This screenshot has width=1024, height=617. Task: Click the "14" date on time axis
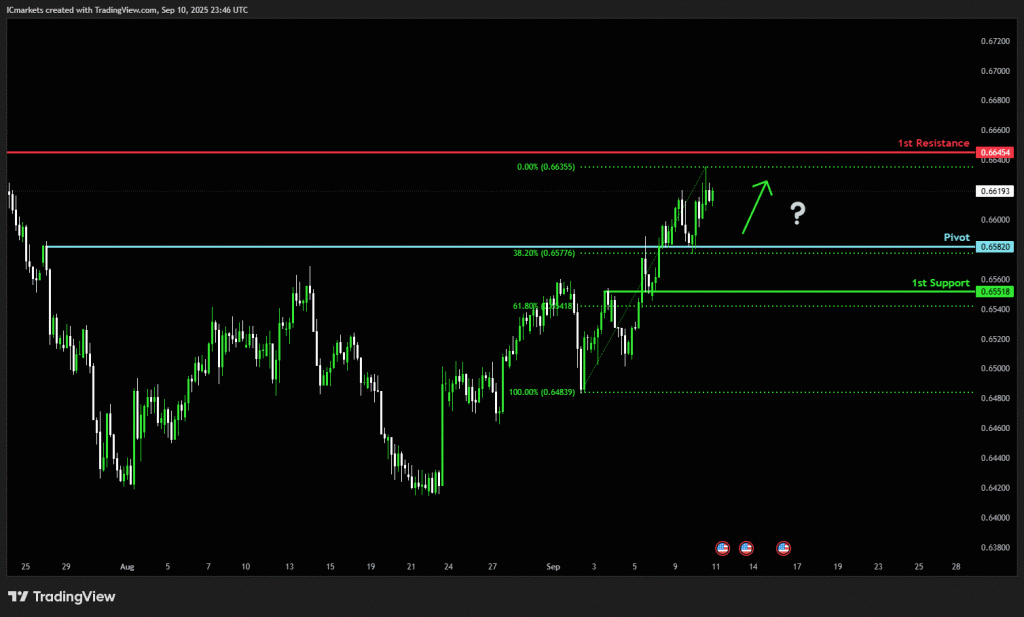click(753, 567)
